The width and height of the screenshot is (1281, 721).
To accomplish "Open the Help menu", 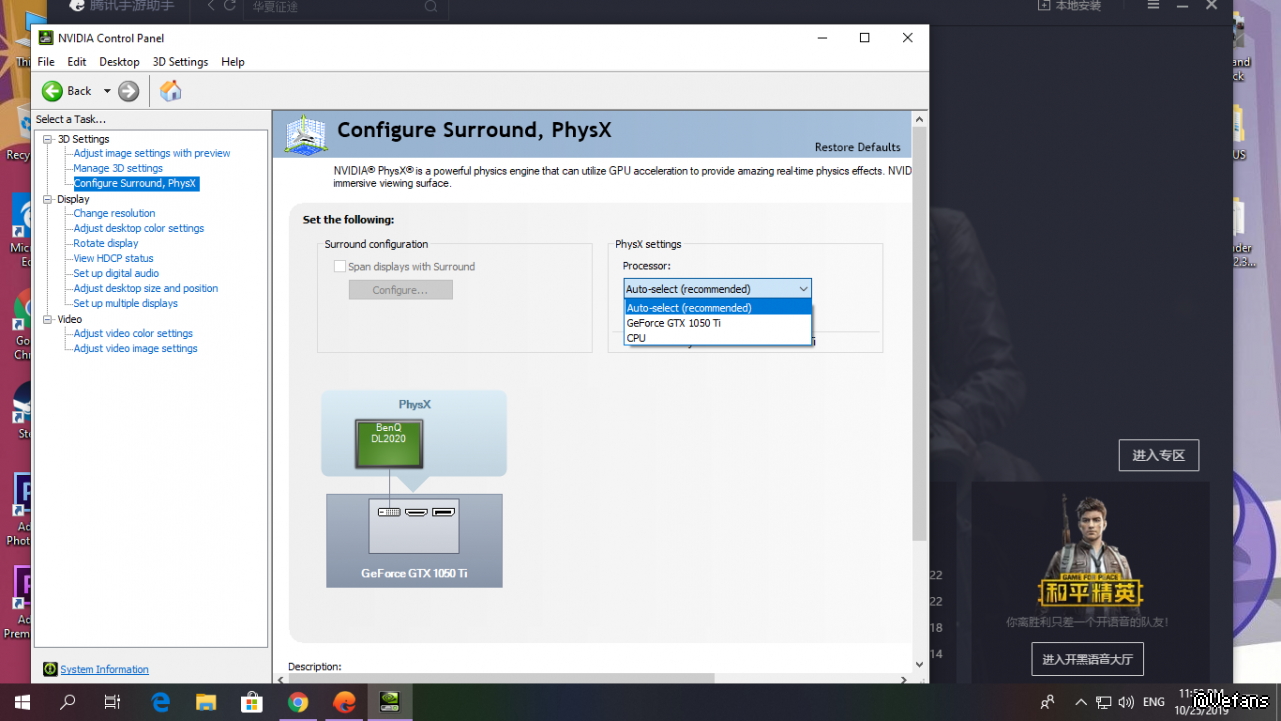I will pos(233,62).
